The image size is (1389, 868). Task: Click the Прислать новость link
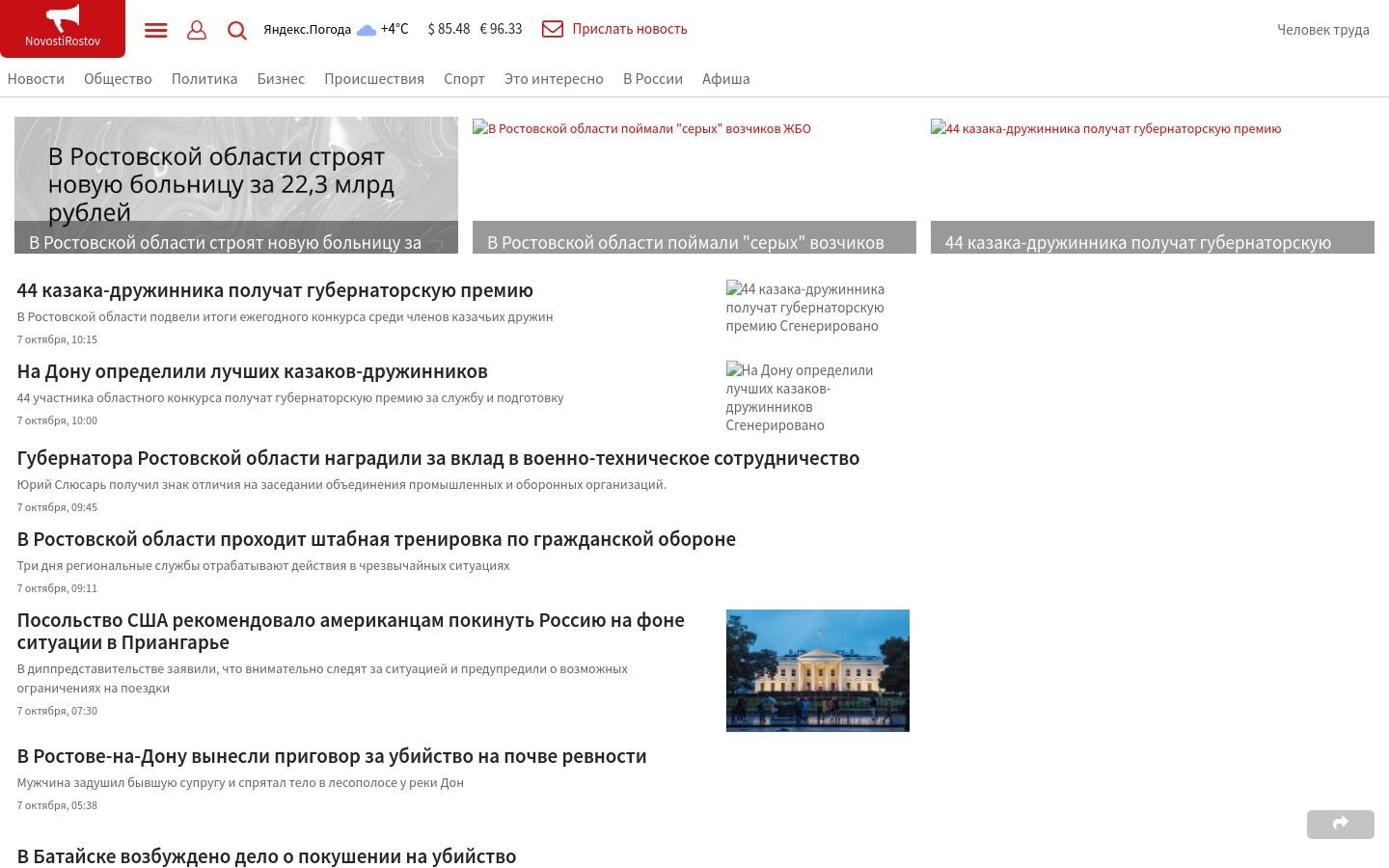point(630,29)
